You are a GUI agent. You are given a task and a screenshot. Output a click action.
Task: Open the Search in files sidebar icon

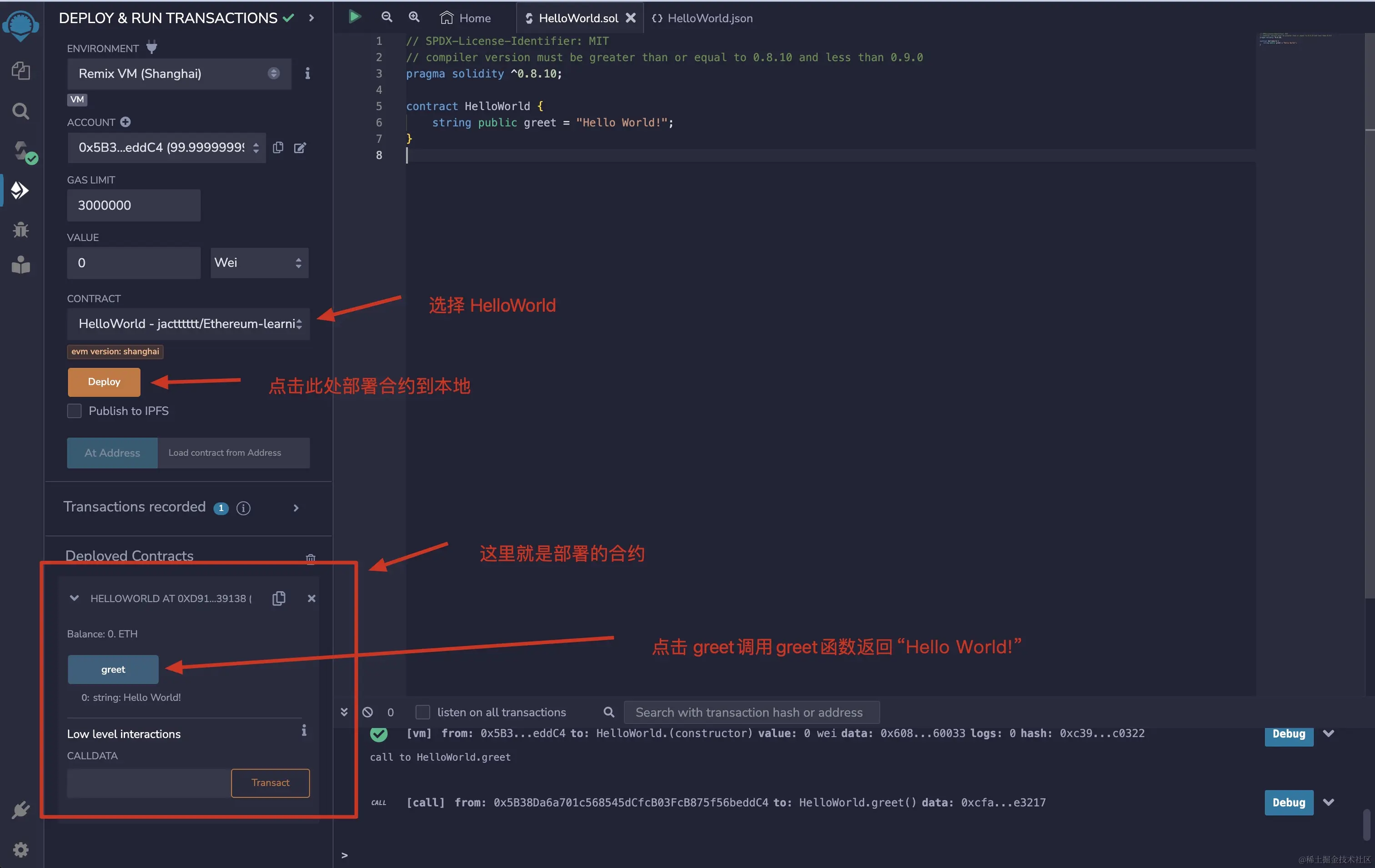tap(20, 111)
